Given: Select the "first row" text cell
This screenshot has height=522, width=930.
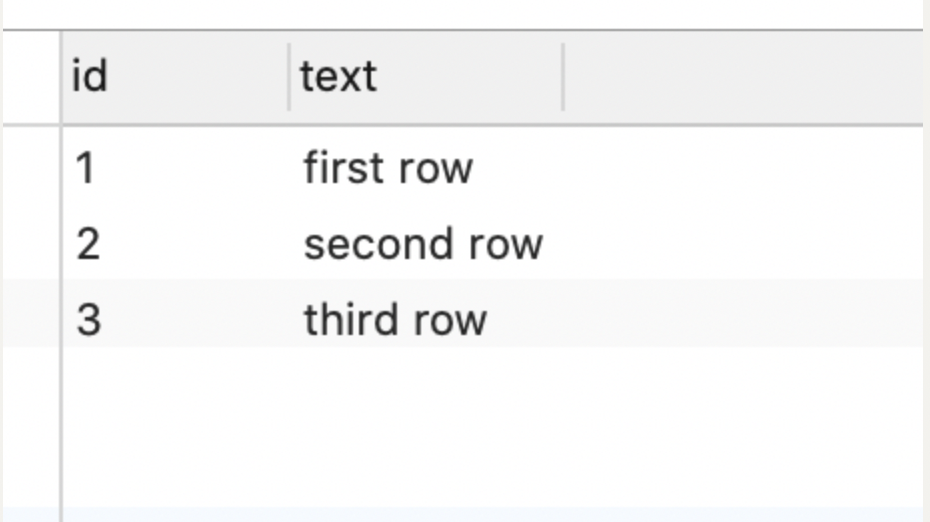Looking at the screenshot, I should (x=426, y=168).
